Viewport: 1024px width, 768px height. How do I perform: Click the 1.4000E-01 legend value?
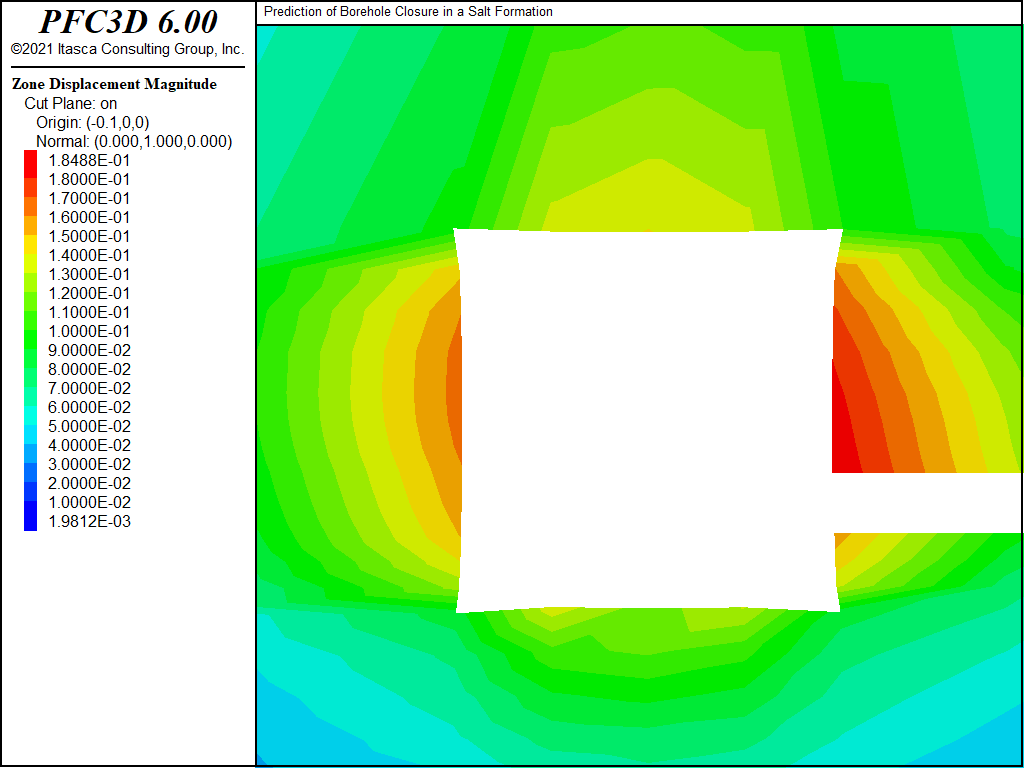89,255
